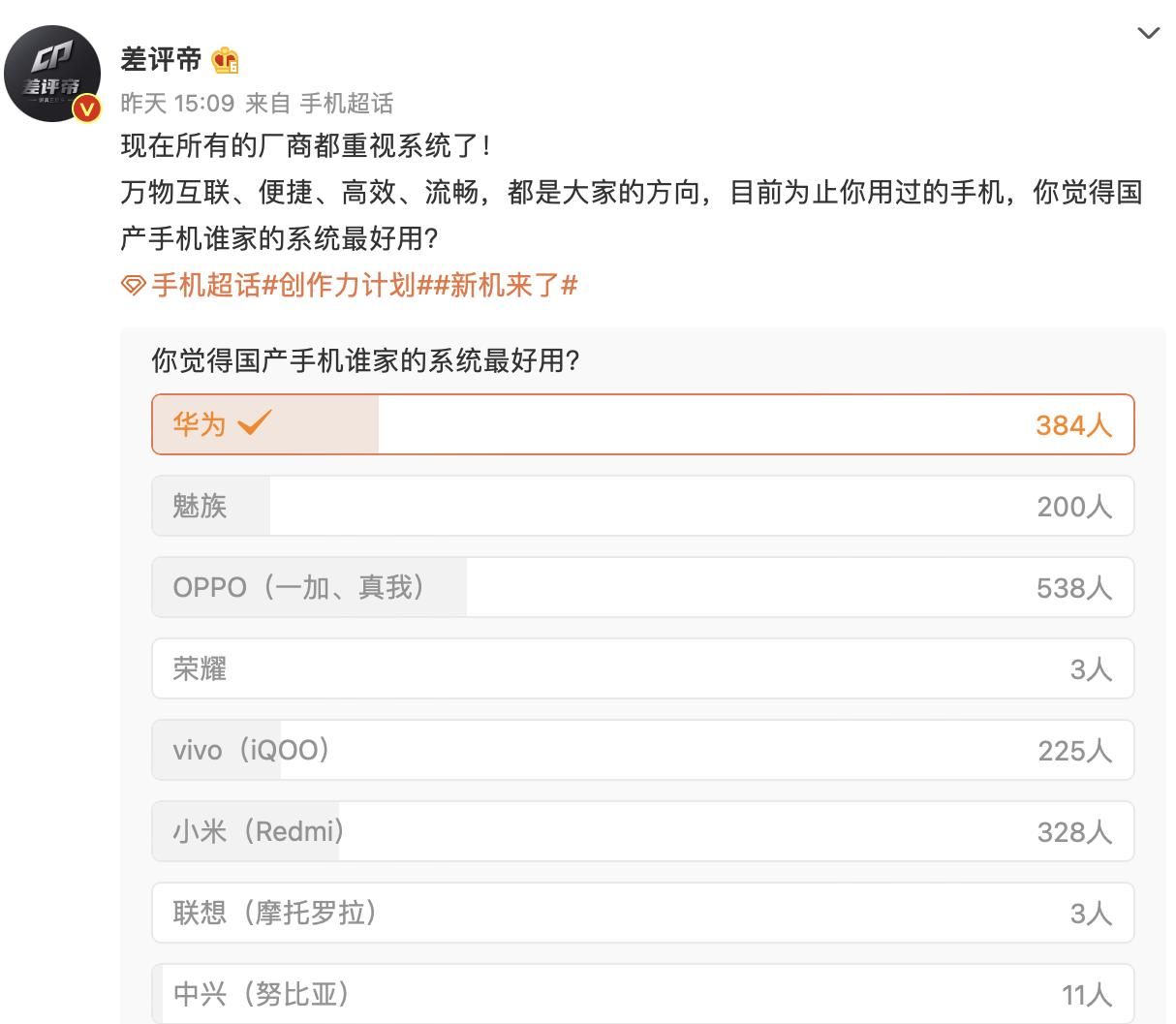Click the 538人 vote count
The width and height of the screenshot is (1176, 1024).
1073,588
